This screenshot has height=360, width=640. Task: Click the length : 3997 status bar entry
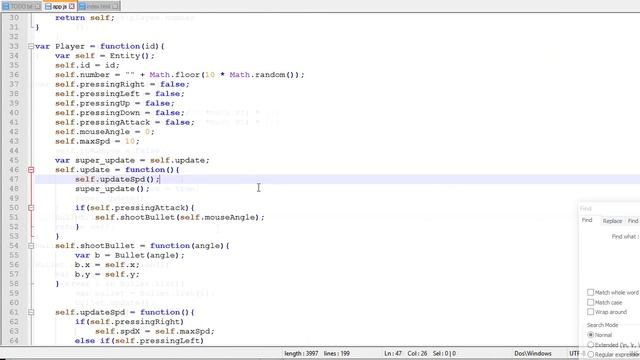pos(301,353)
